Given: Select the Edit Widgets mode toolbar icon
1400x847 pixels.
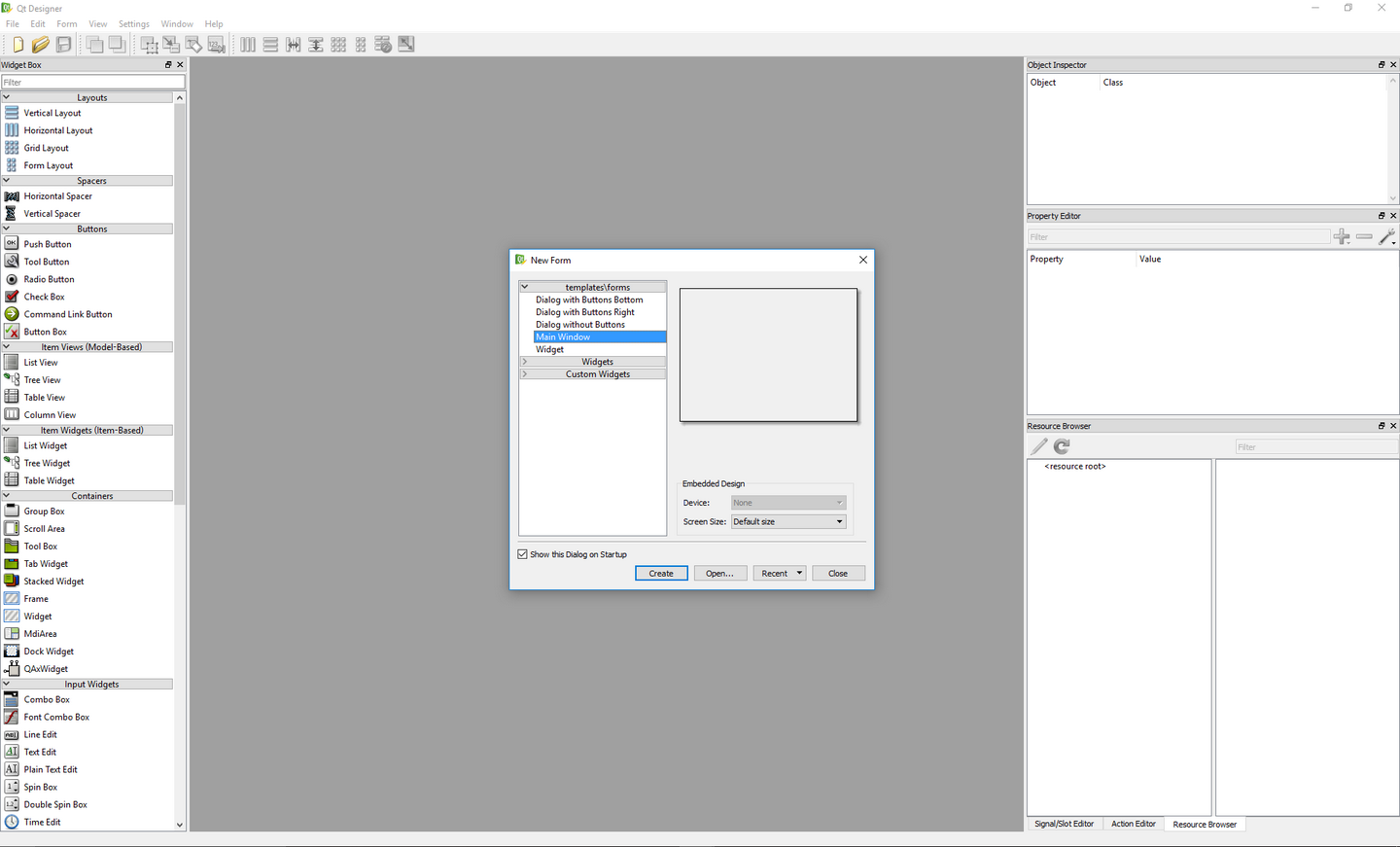Looking at the screenshot, I should 148,44.
